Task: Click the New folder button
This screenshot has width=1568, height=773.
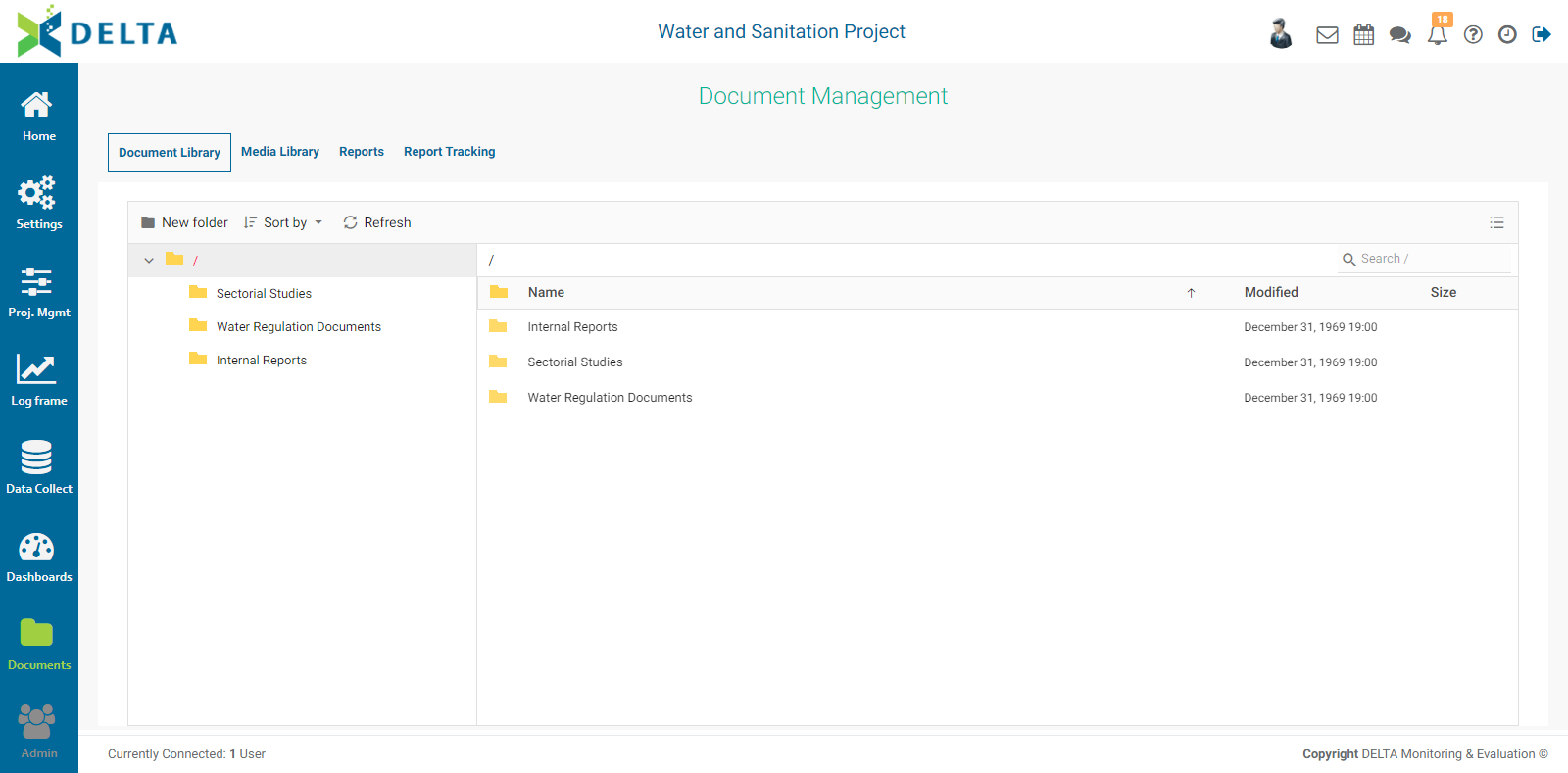Action: (184, 222)
